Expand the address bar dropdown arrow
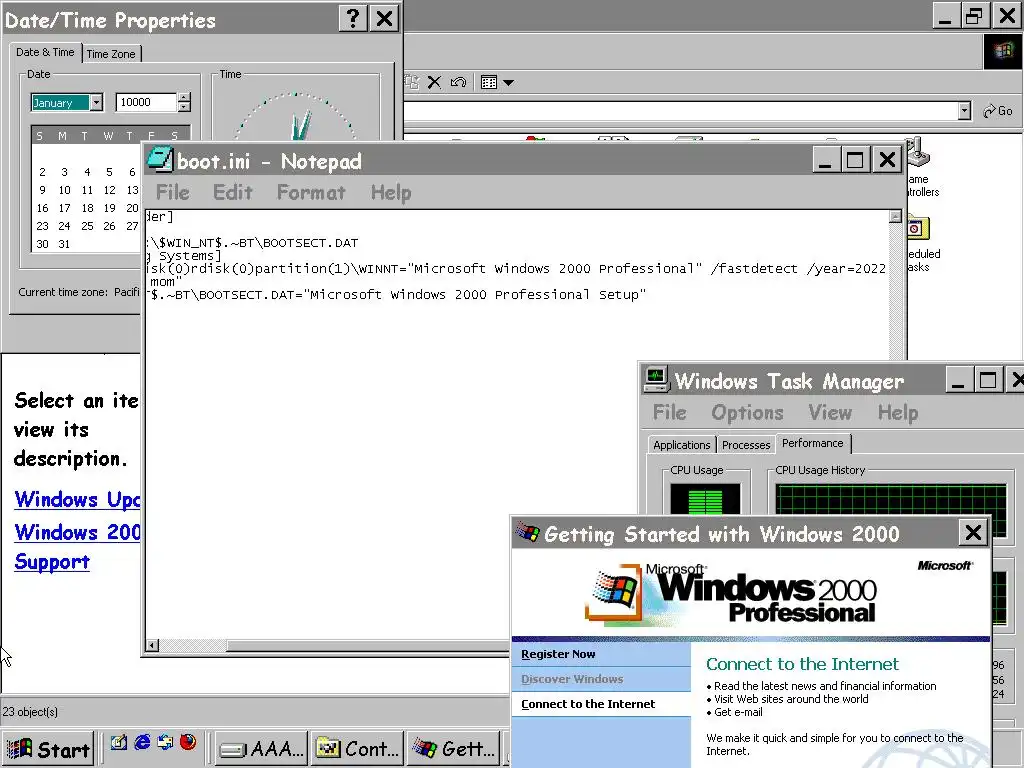 point(965,111)
